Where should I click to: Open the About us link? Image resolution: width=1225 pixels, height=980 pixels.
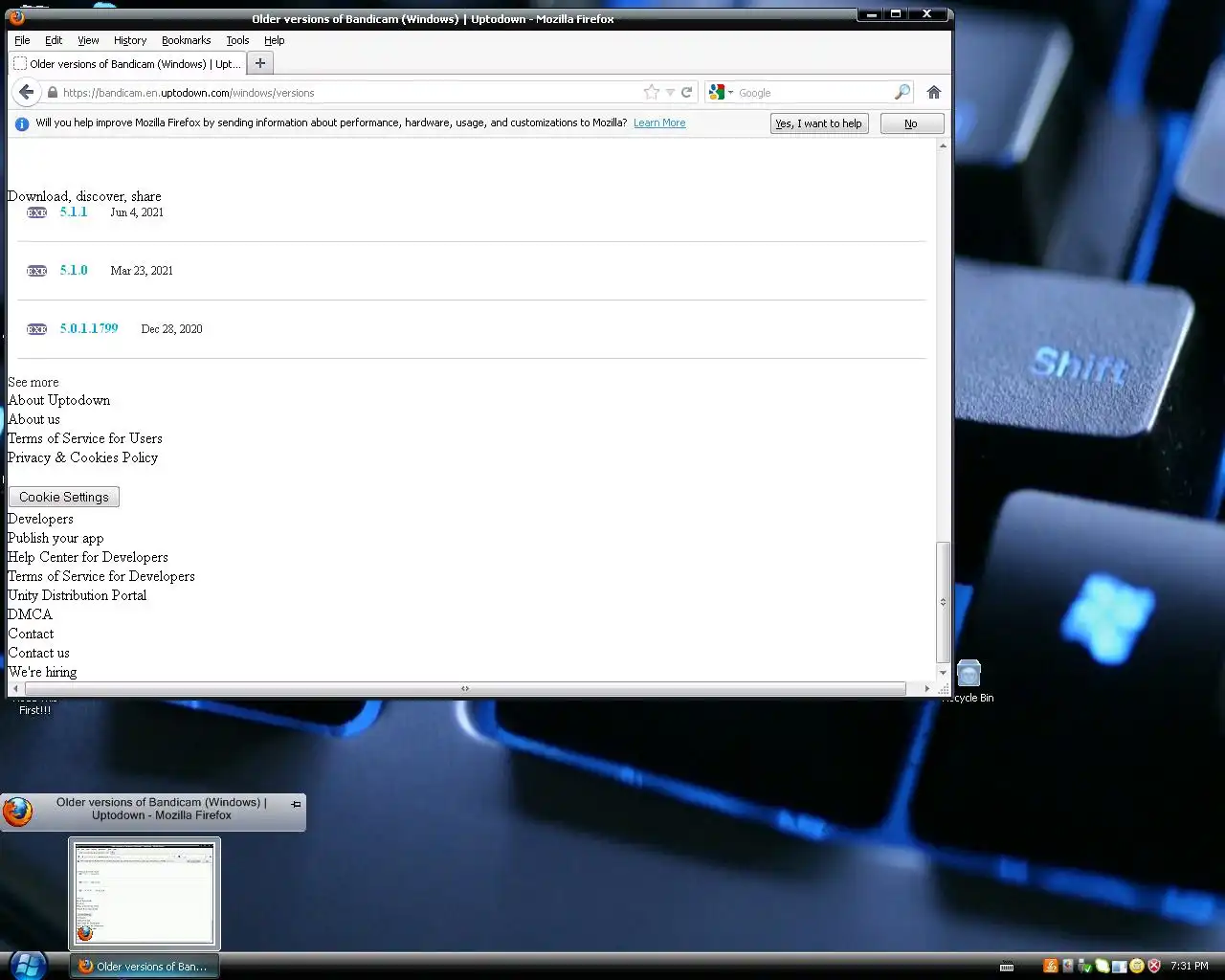[33, 419]
